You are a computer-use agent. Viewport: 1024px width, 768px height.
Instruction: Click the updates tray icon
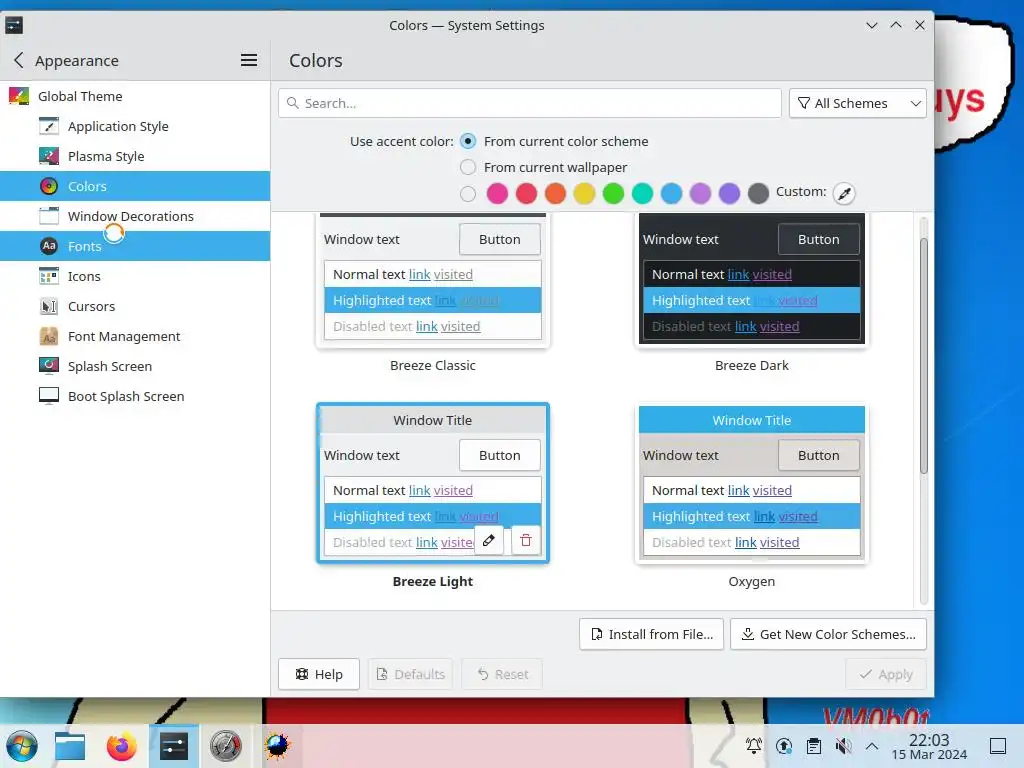click(x=784, y=746)
